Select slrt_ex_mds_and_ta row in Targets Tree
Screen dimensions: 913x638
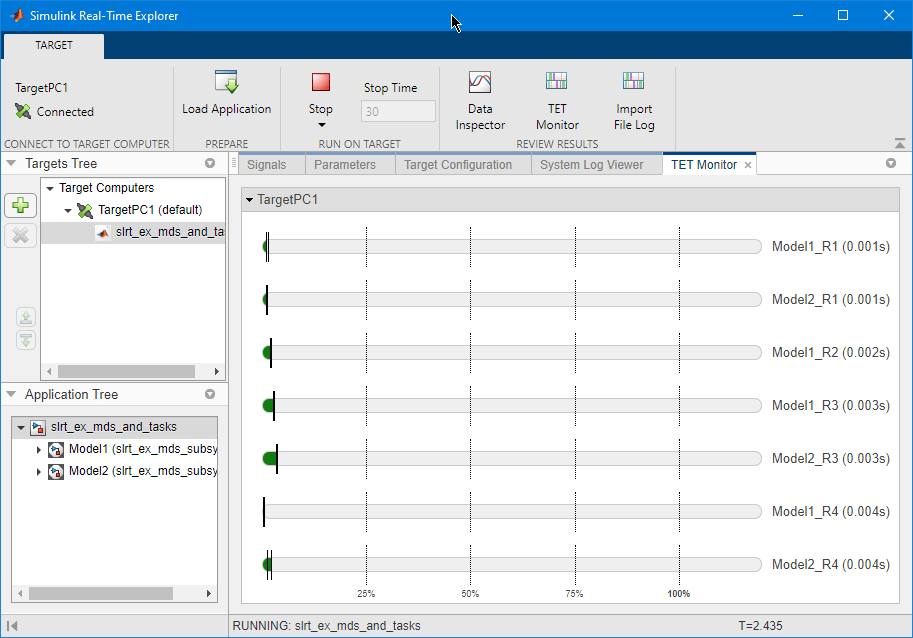[x=133, y=232]
